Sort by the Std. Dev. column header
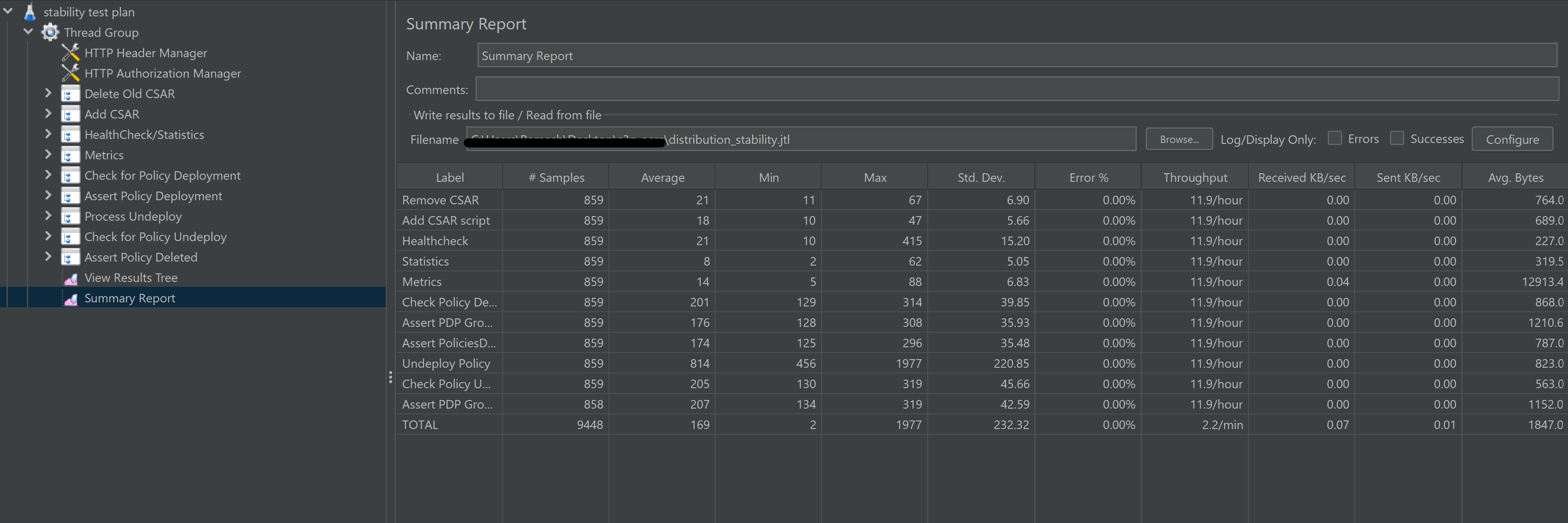This screenshot has width=1568, height=523. click(981, 177)
